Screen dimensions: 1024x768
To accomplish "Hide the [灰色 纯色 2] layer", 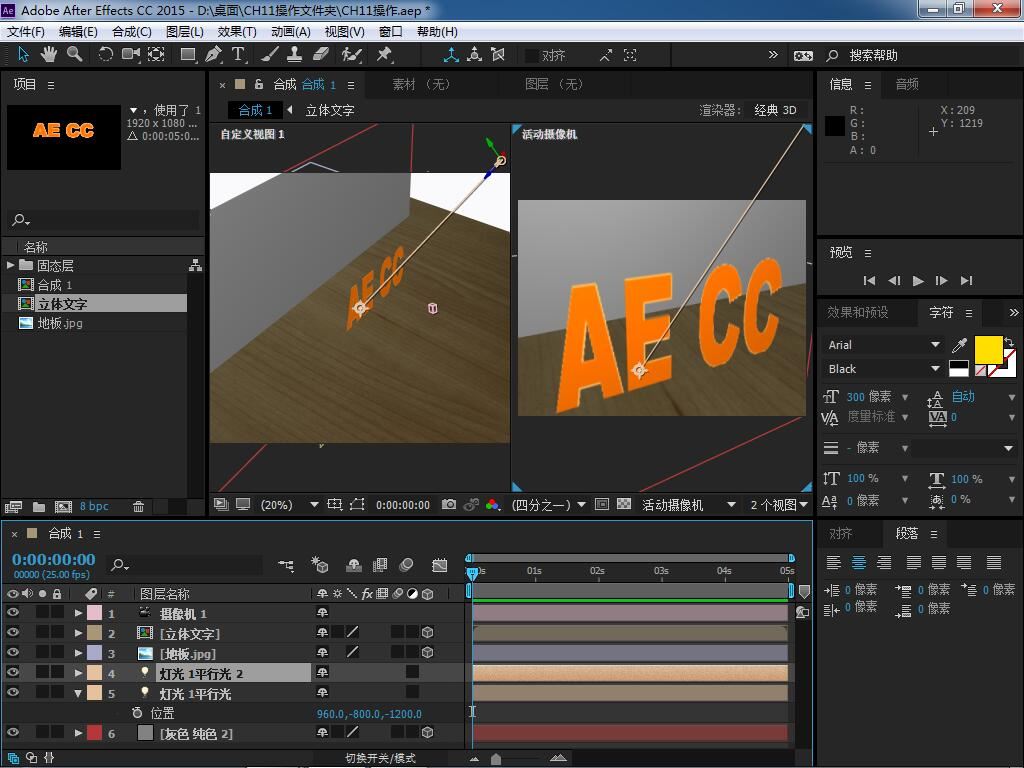I will tap(12, 733).
